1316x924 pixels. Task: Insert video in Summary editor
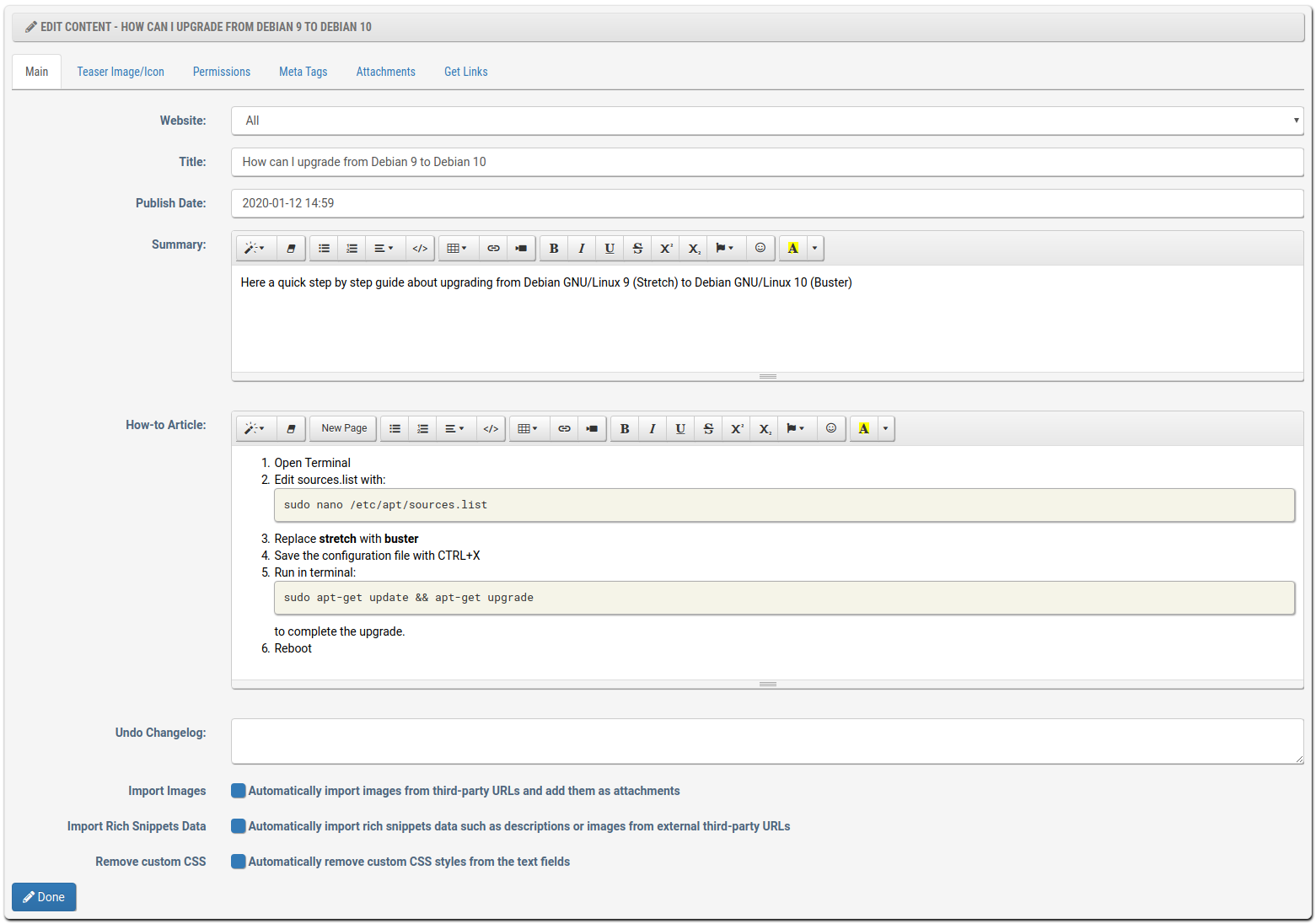point(521,248)
